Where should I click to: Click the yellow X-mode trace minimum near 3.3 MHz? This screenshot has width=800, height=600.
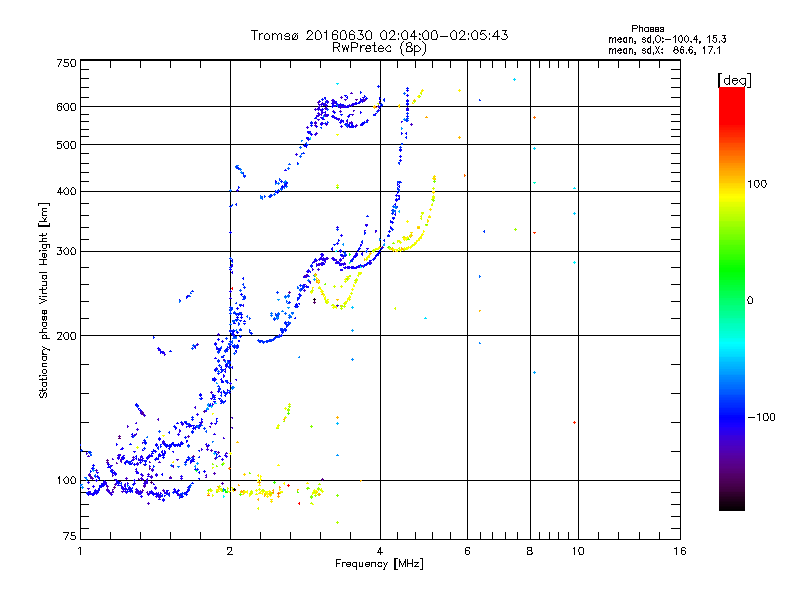click(337, 307)
